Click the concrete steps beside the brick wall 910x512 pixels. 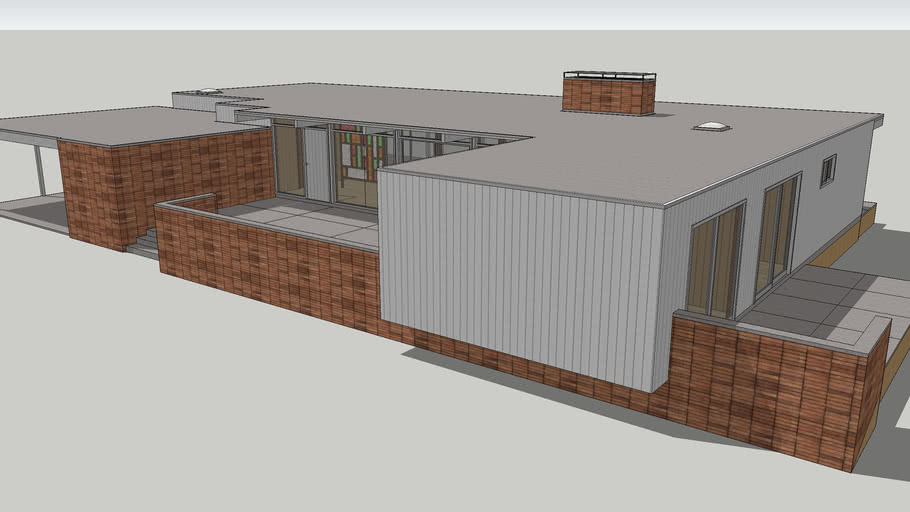(x=145, y=243)
